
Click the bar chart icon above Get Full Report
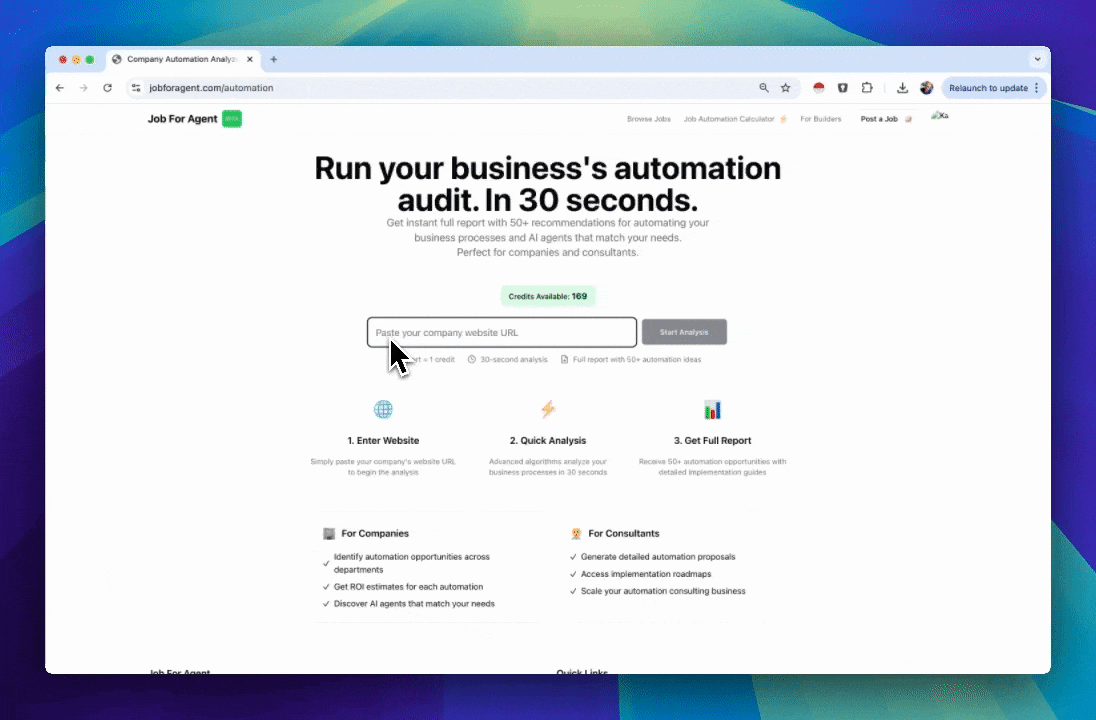[712, 410]
